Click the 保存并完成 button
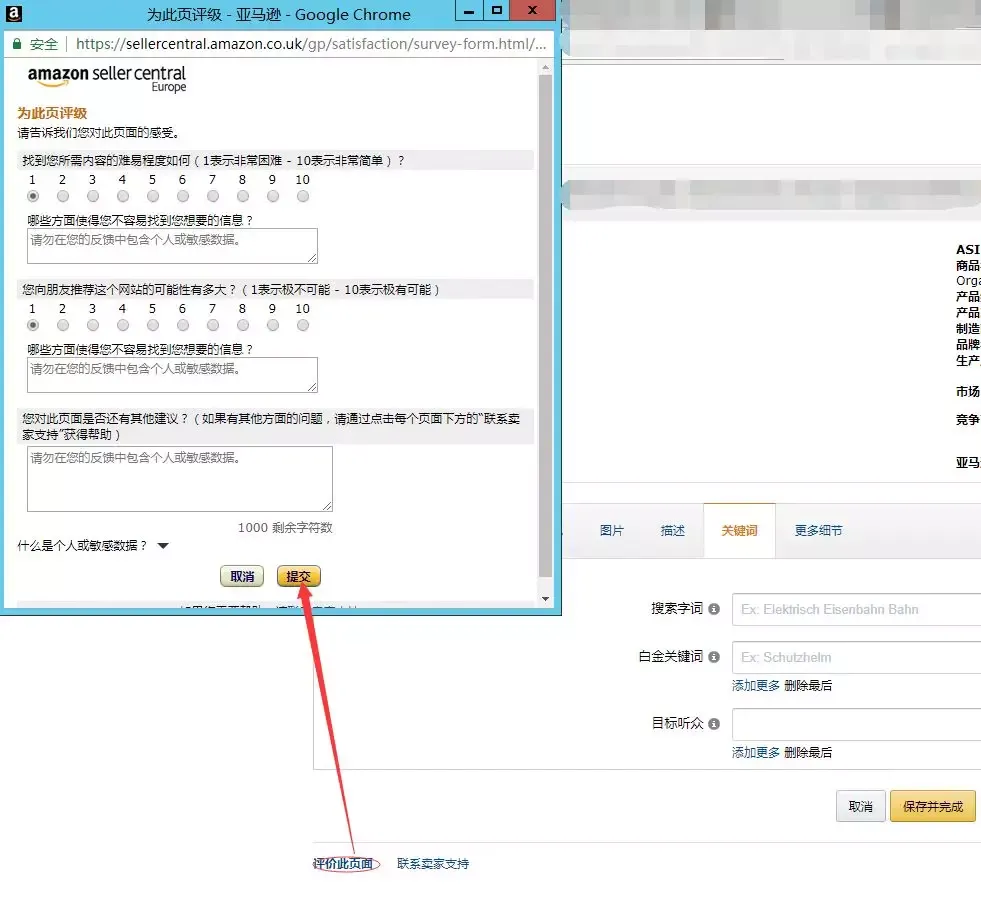This screenshot has width=981, height=898. [933, 807]
